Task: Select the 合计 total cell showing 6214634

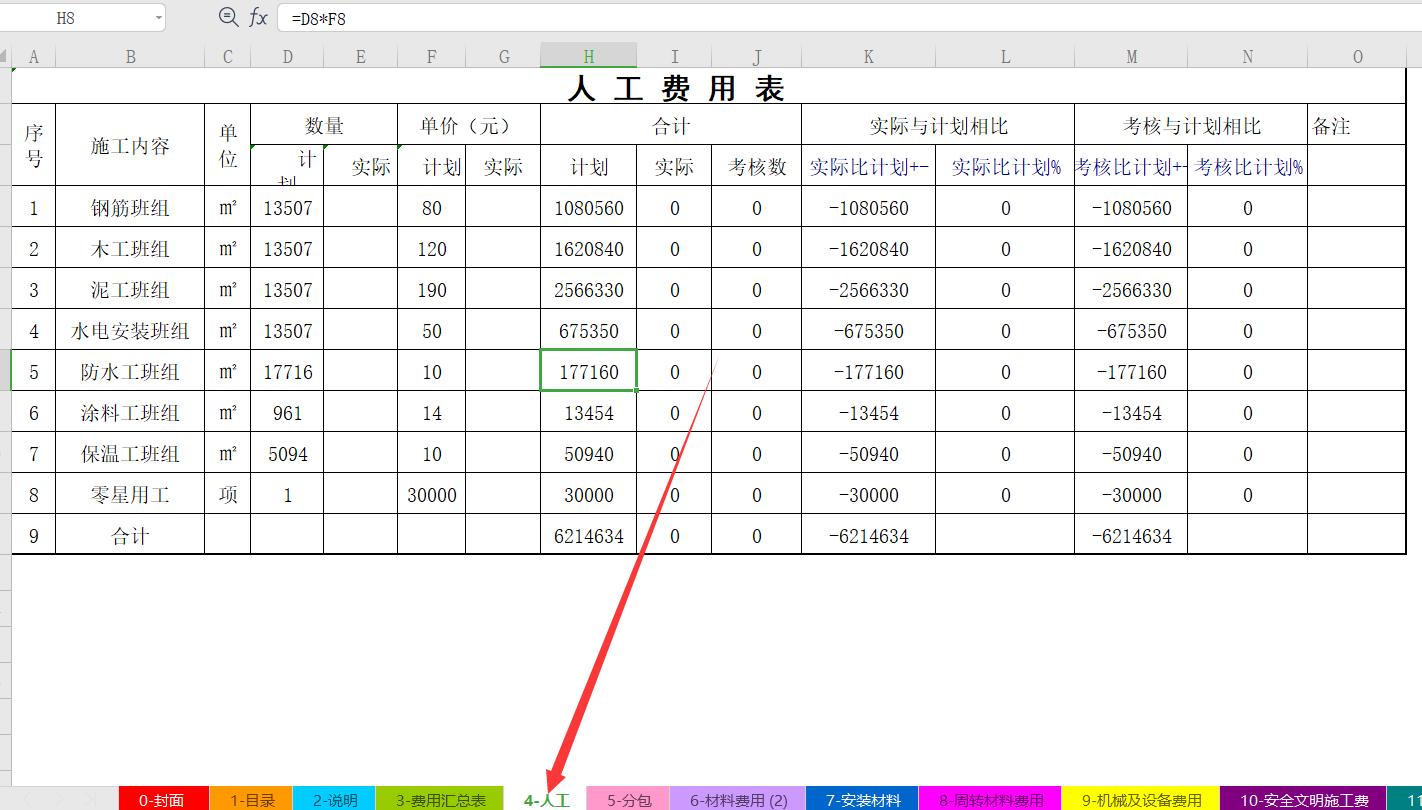Action: point(588,535)
